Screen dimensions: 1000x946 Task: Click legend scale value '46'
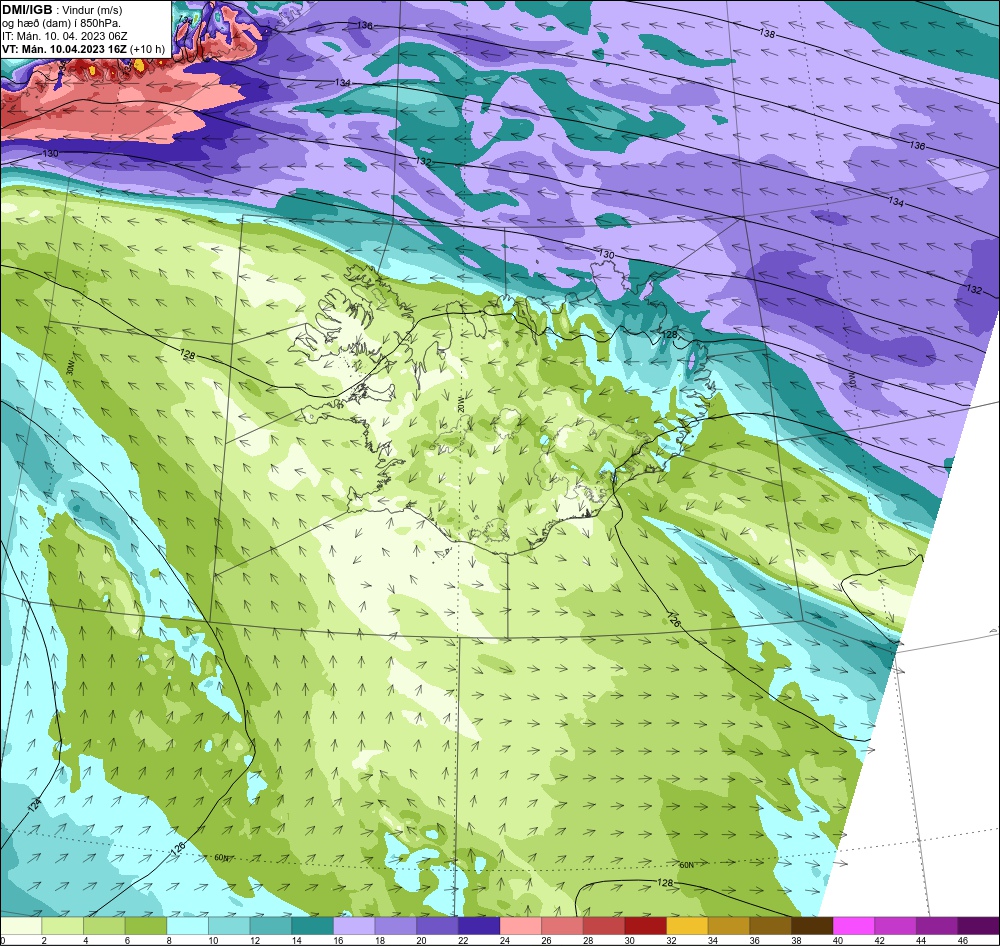pyautogui.click(x=962, y=940)
